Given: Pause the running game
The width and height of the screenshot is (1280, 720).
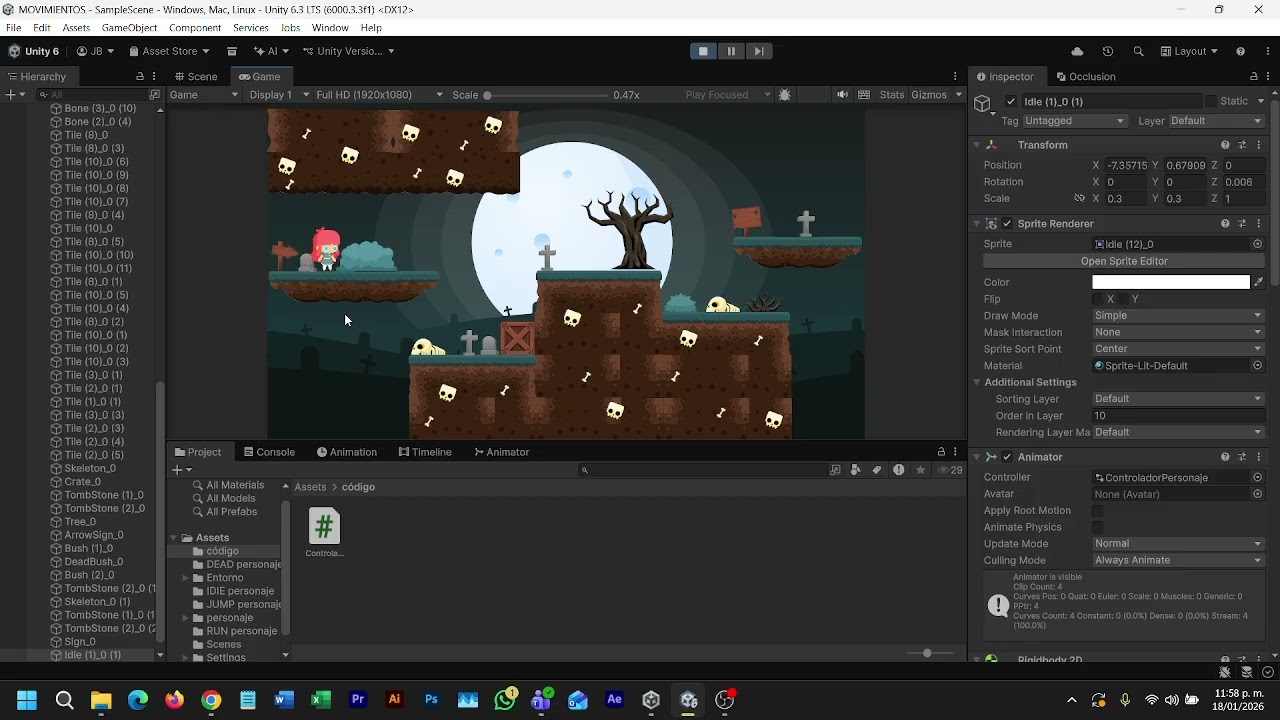Looking at the screenshot, I should (731, 51).
